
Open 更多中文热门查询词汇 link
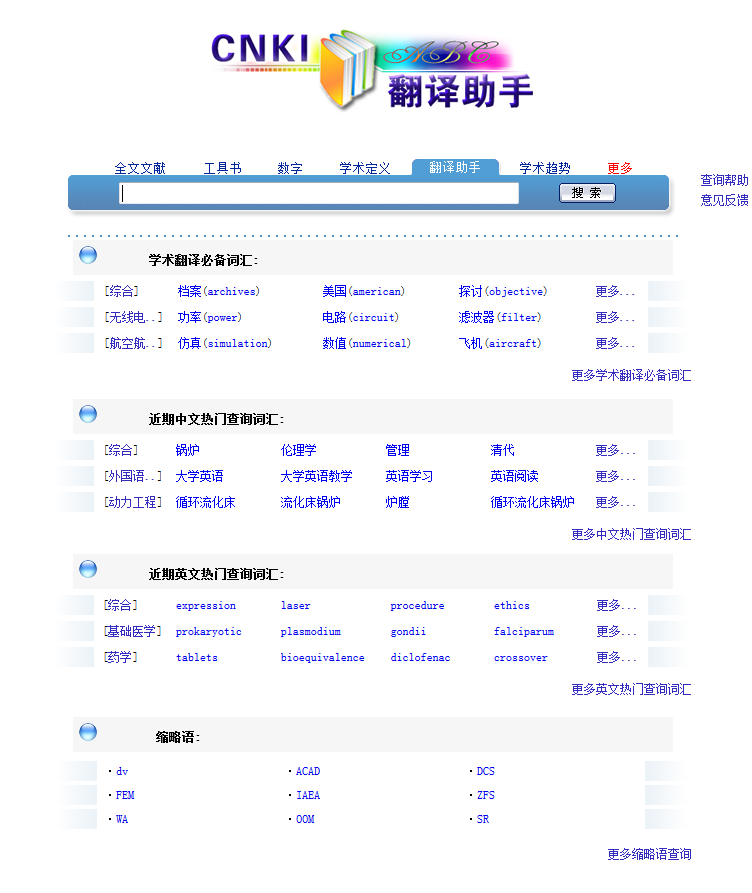[x=631, y=534]
